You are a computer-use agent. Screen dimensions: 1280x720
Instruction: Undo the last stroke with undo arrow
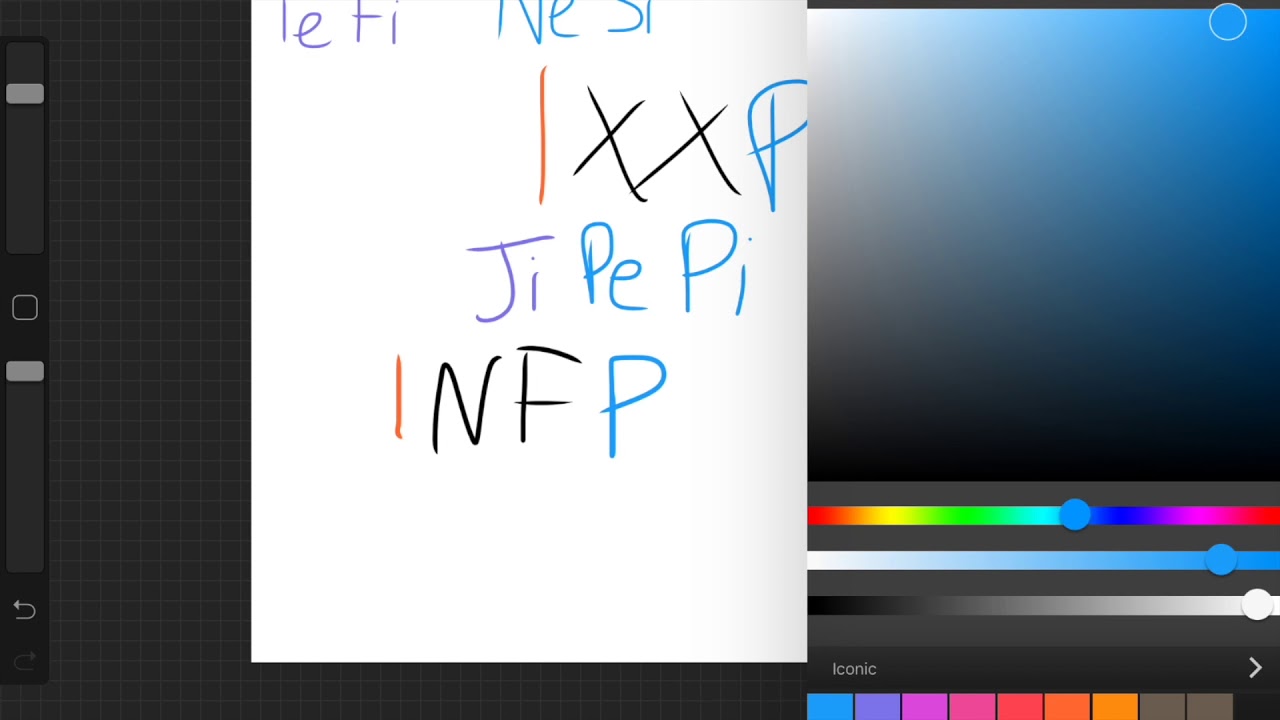tap(25, 610)
